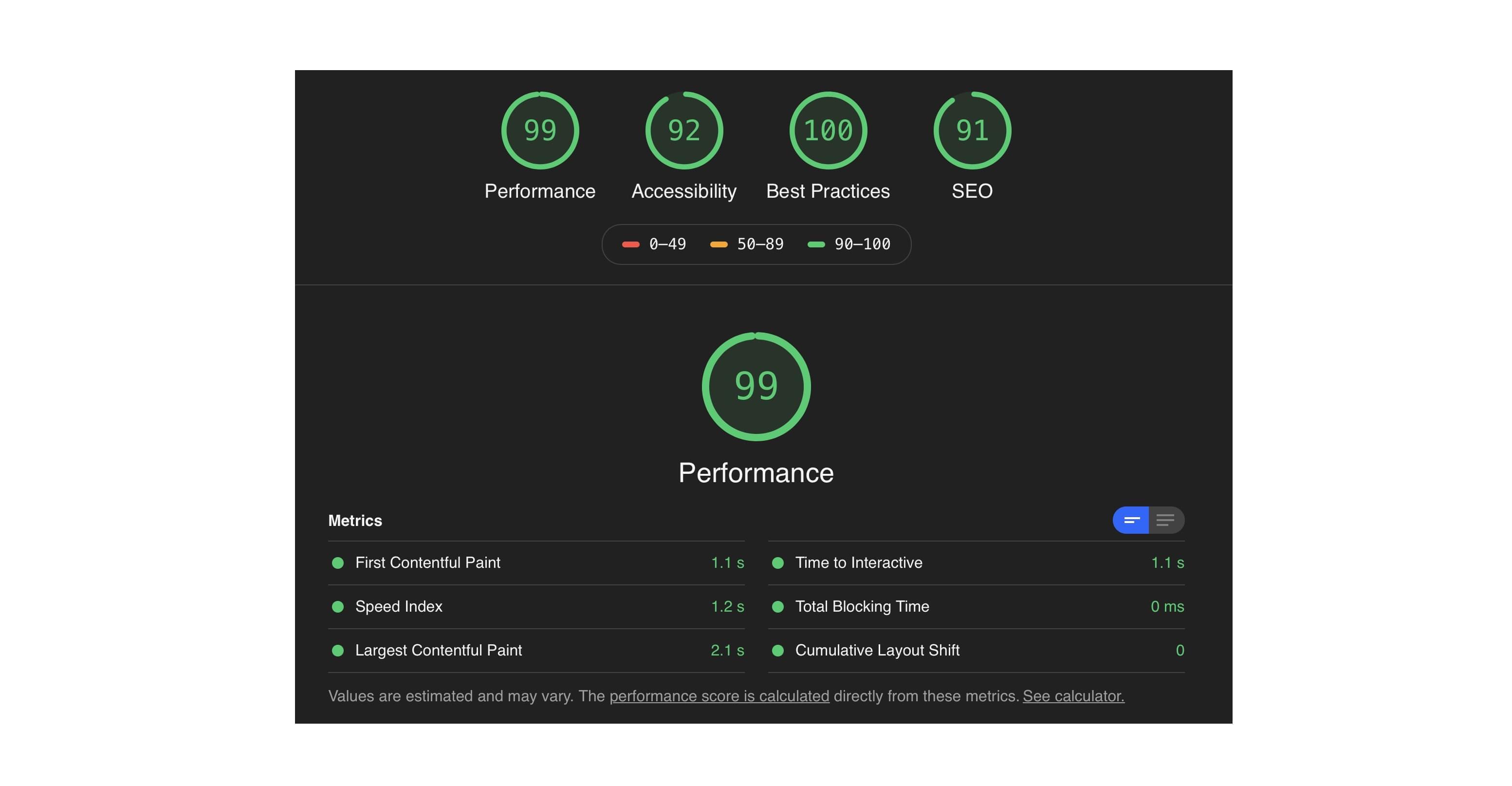Click the list view toggle icon
The height and width of the screenshot is (786, 1512).
1163,519
